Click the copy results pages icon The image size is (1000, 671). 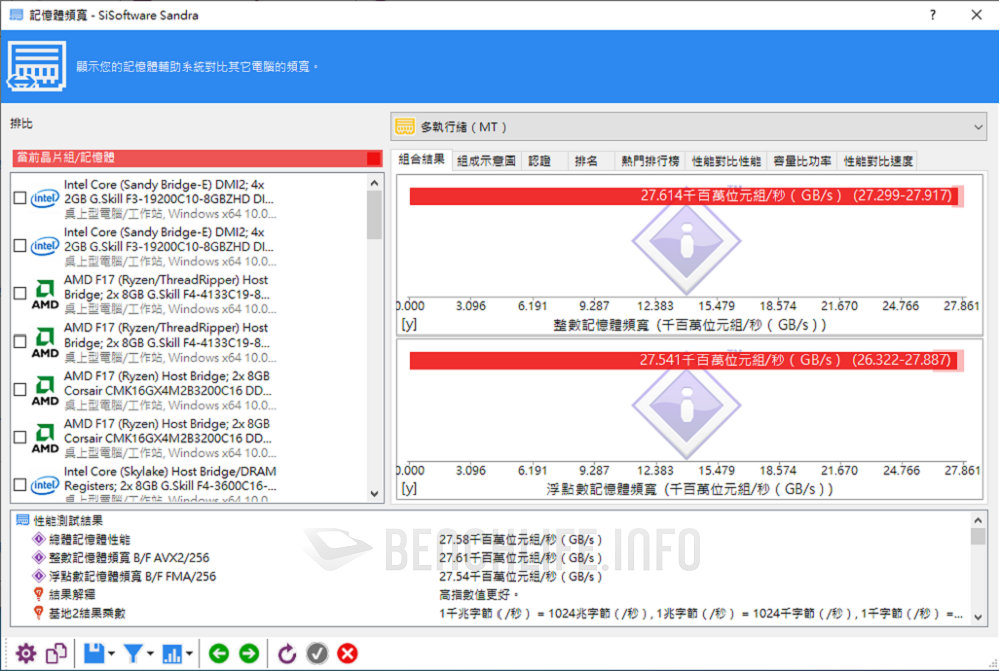[56, 652]
